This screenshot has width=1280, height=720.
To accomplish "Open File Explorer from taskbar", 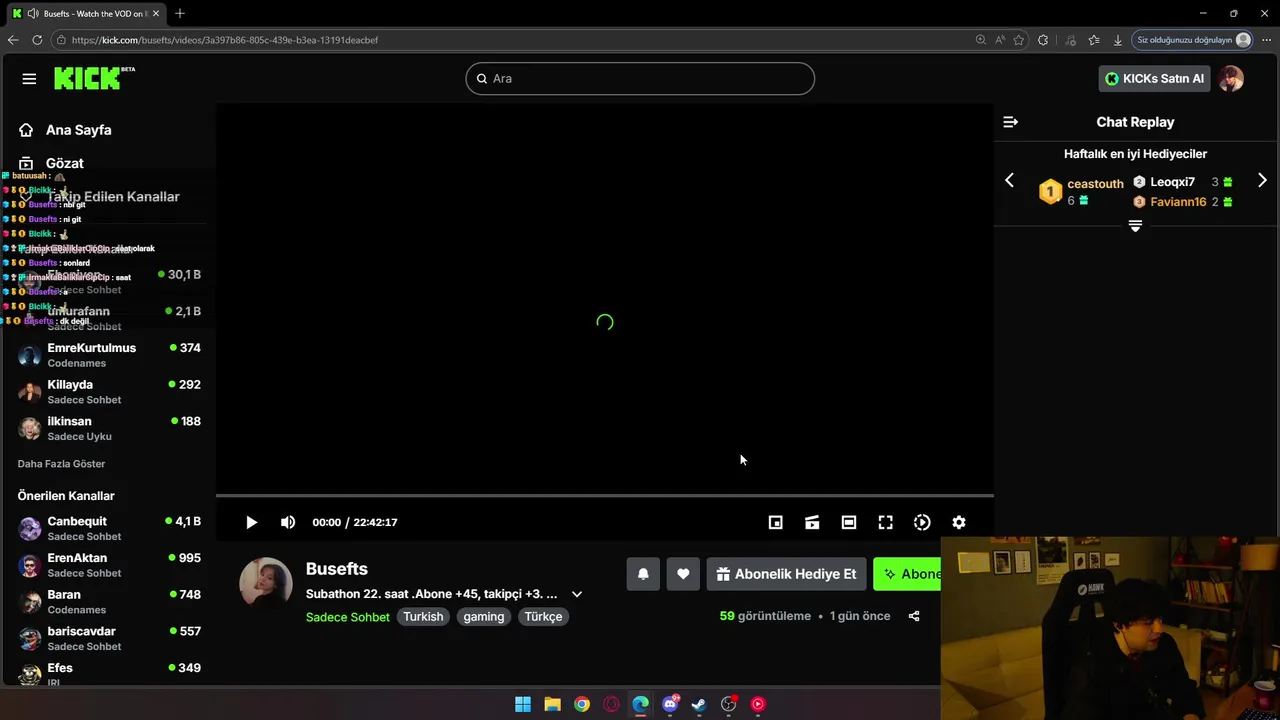I will 552,704.
